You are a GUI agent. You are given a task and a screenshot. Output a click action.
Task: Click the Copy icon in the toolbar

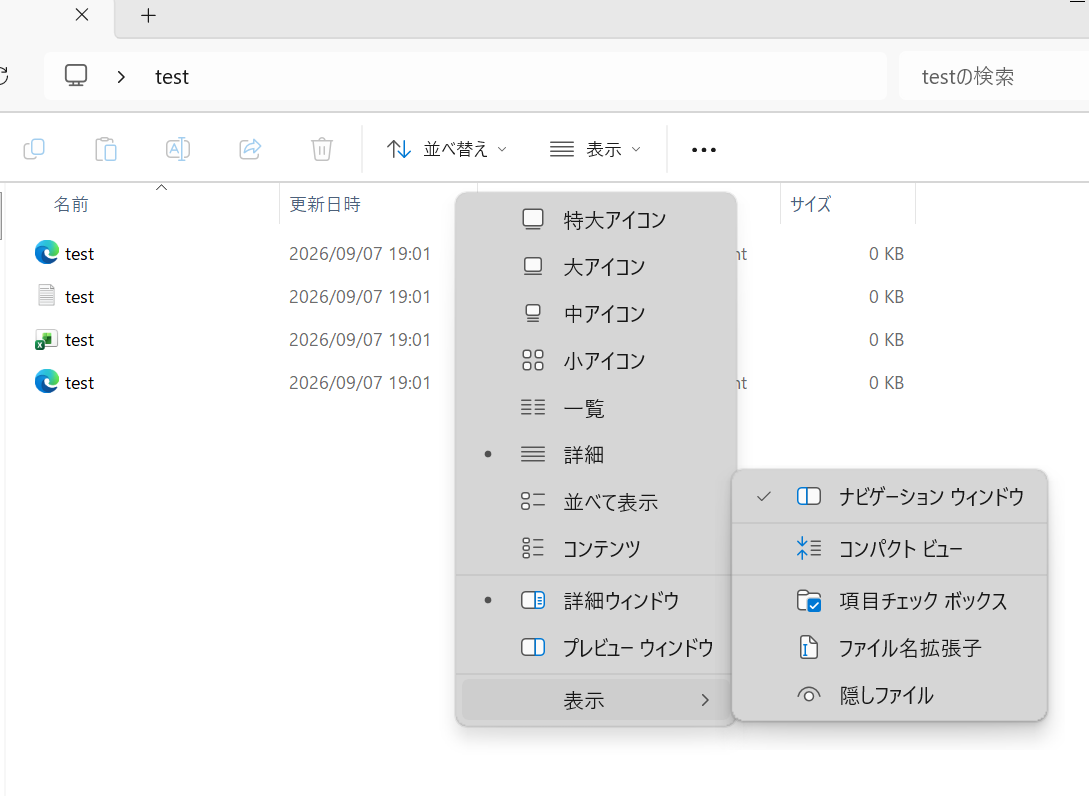tap(34, 149)
